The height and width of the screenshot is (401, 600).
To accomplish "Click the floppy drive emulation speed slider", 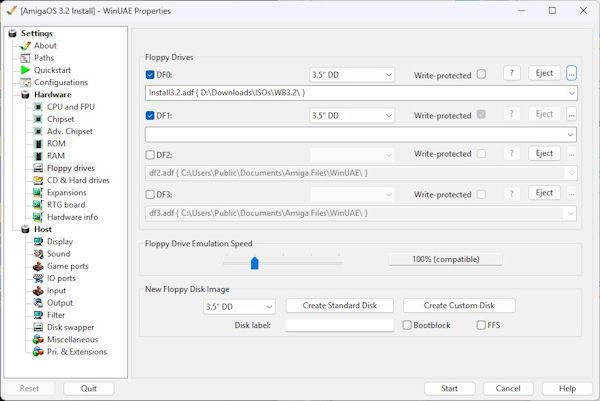I will pos(255,263).
